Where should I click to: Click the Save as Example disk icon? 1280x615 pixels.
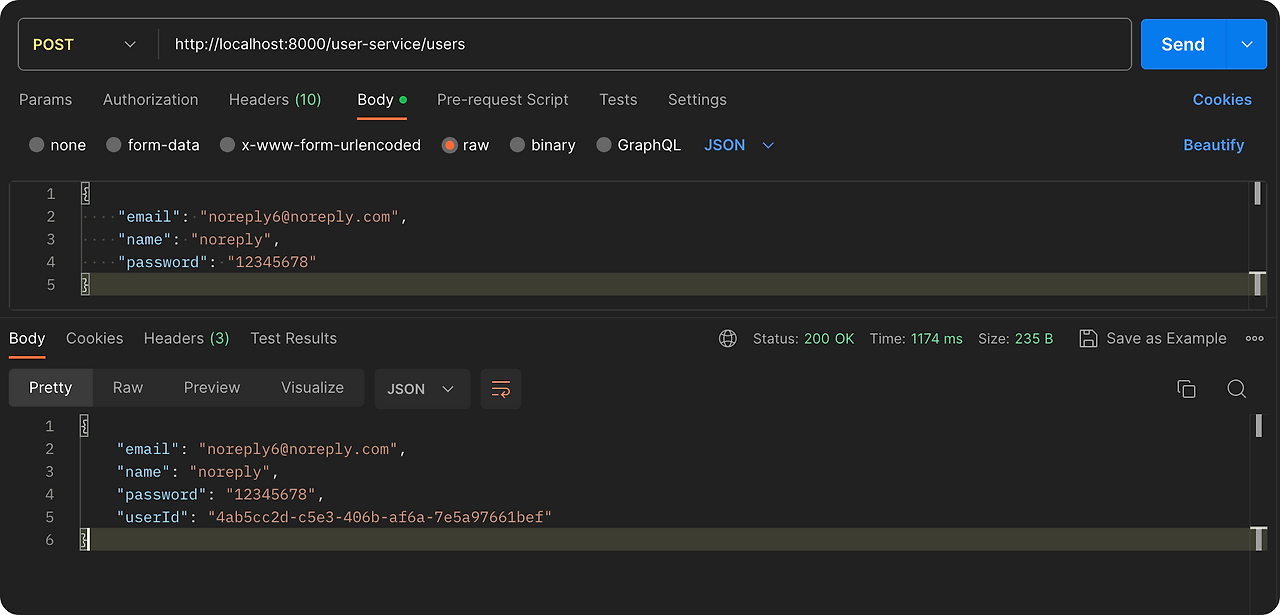(x=1088, y=339)
